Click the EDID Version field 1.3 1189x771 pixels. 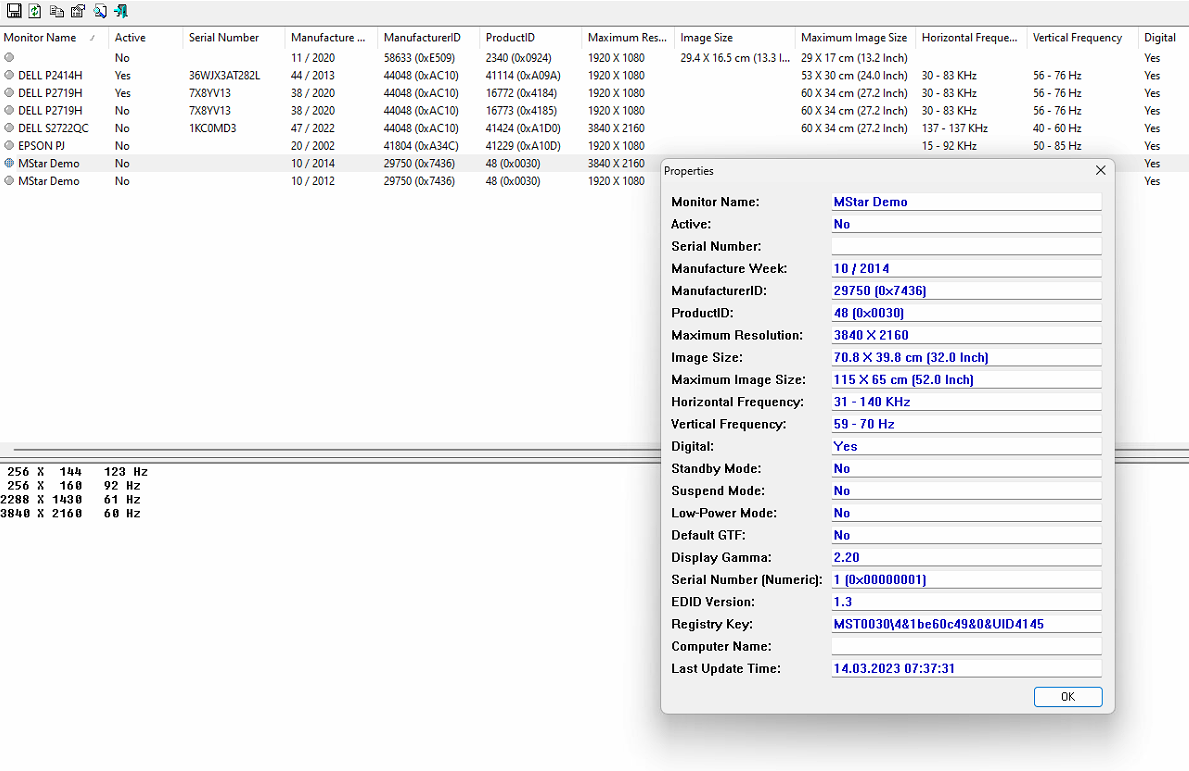[966, 602]
